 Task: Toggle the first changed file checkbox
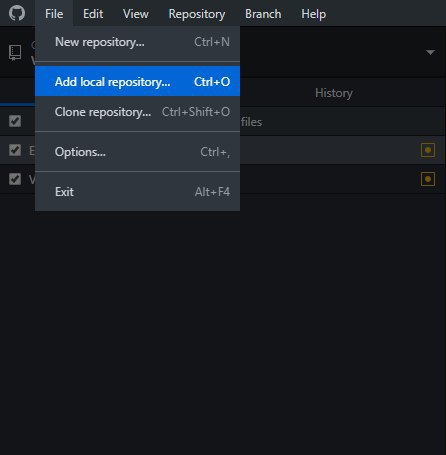[15, 150]
